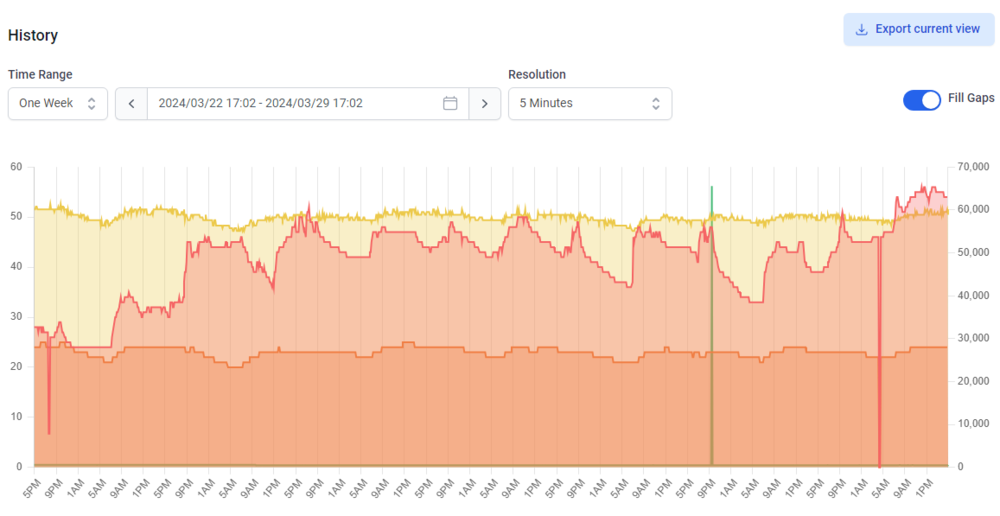Click the History heading
This screenshot has width=1000, height=516.
pyautogui.click(x=33, y=35)
